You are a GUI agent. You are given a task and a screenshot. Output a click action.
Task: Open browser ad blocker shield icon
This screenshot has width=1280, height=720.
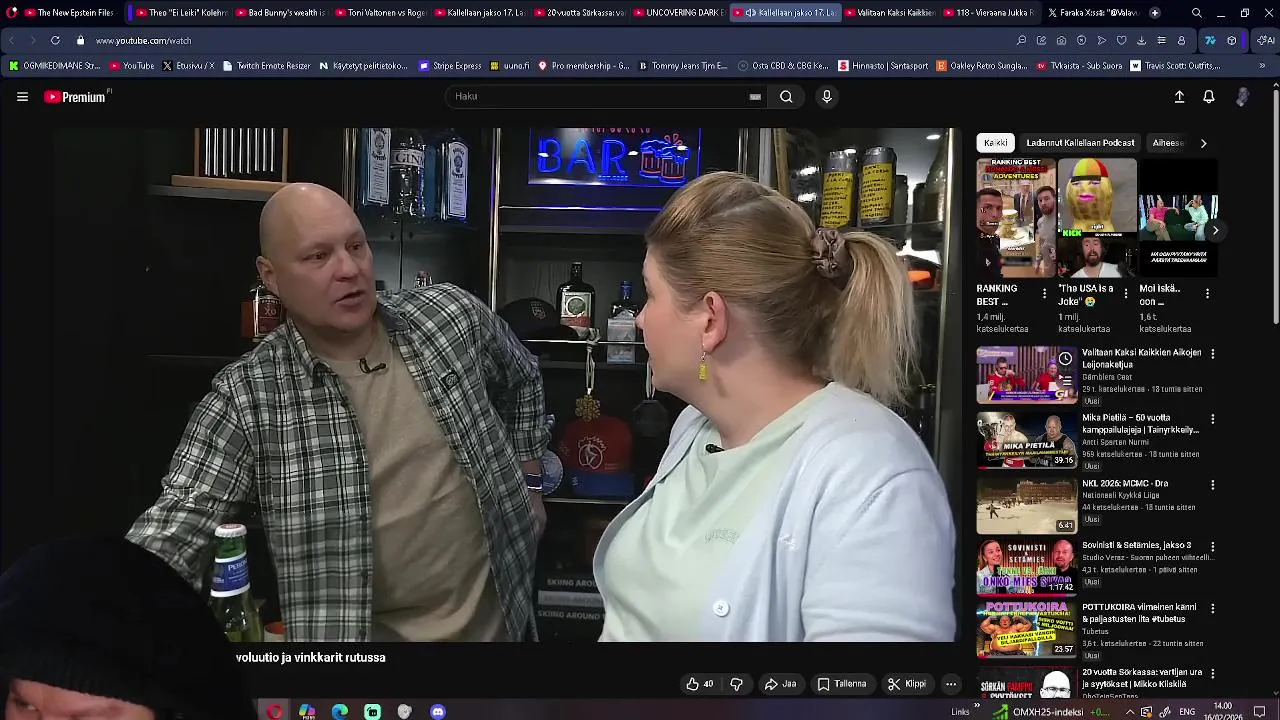[1081, 41]
